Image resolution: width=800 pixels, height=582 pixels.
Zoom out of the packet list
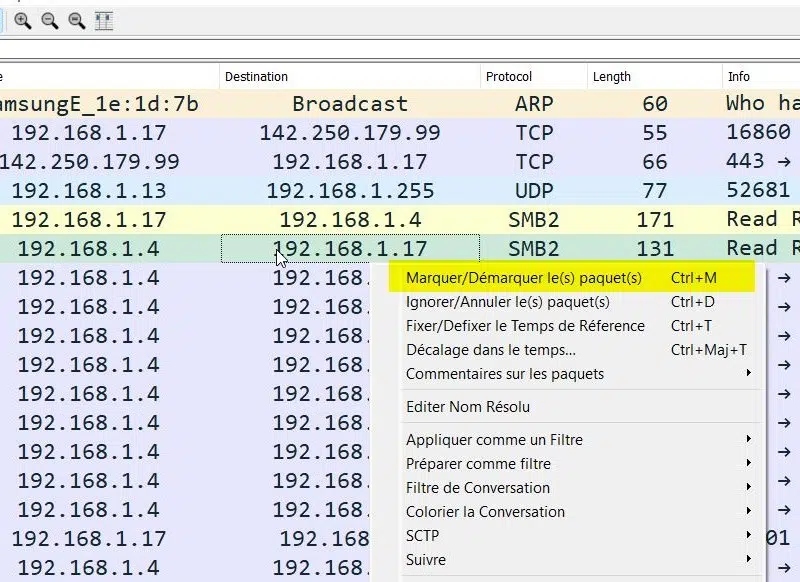click(48, 19)
